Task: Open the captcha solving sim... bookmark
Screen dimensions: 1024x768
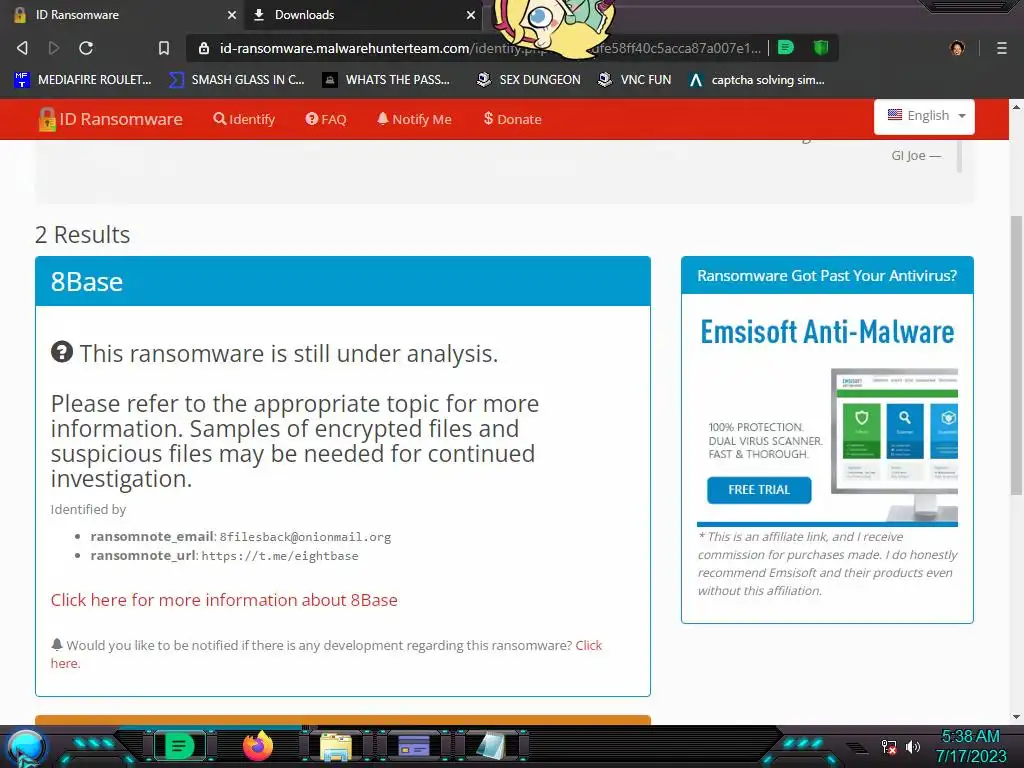Action: point(756,80)
